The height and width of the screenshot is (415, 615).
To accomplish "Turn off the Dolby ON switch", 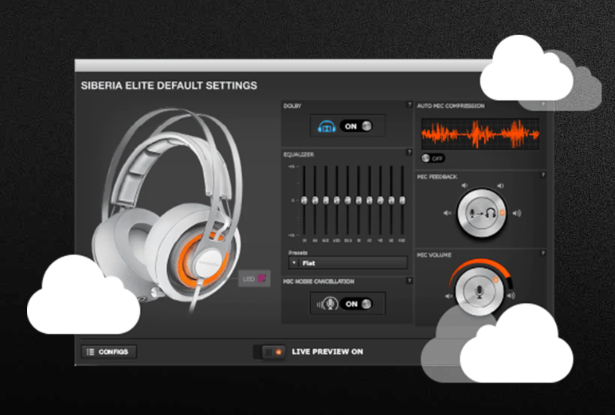I will coord(356,126).
